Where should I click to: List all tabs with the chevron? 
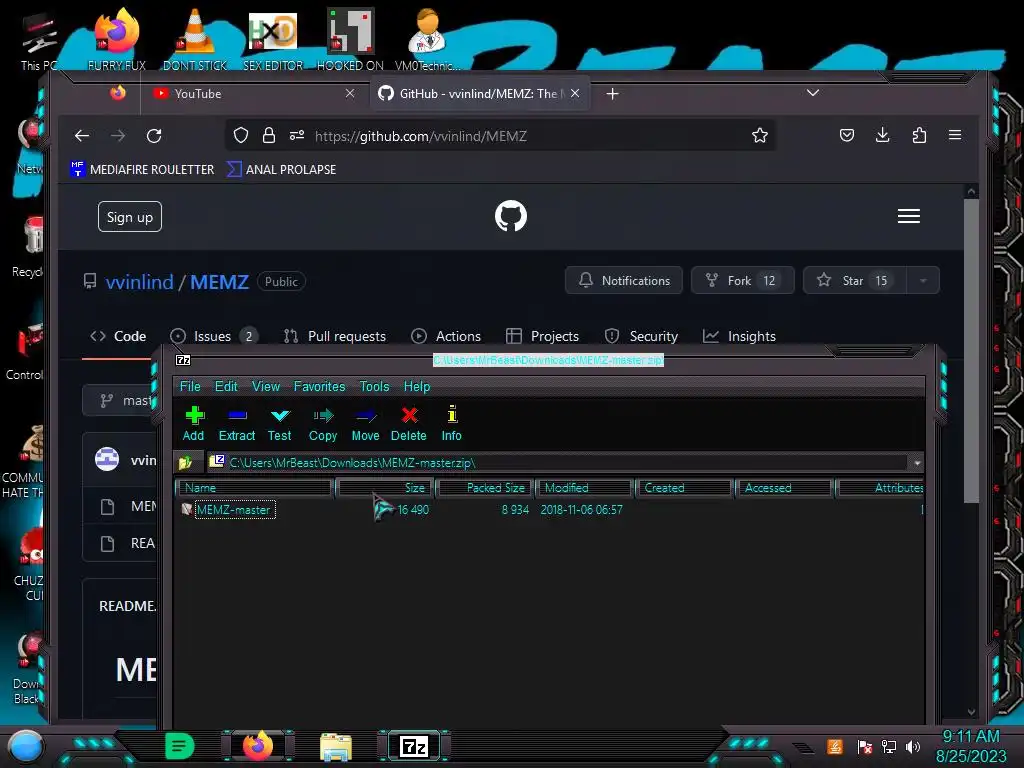pos(812,93)
